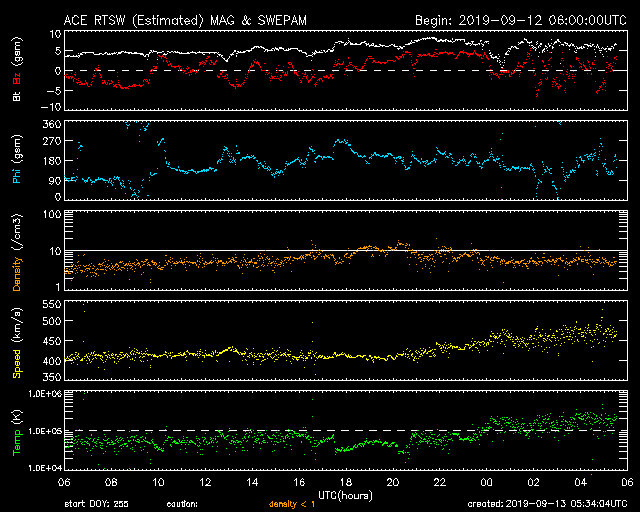Click the ACE RTSW MAG & SWEPAM title

[x=185, y=20]
